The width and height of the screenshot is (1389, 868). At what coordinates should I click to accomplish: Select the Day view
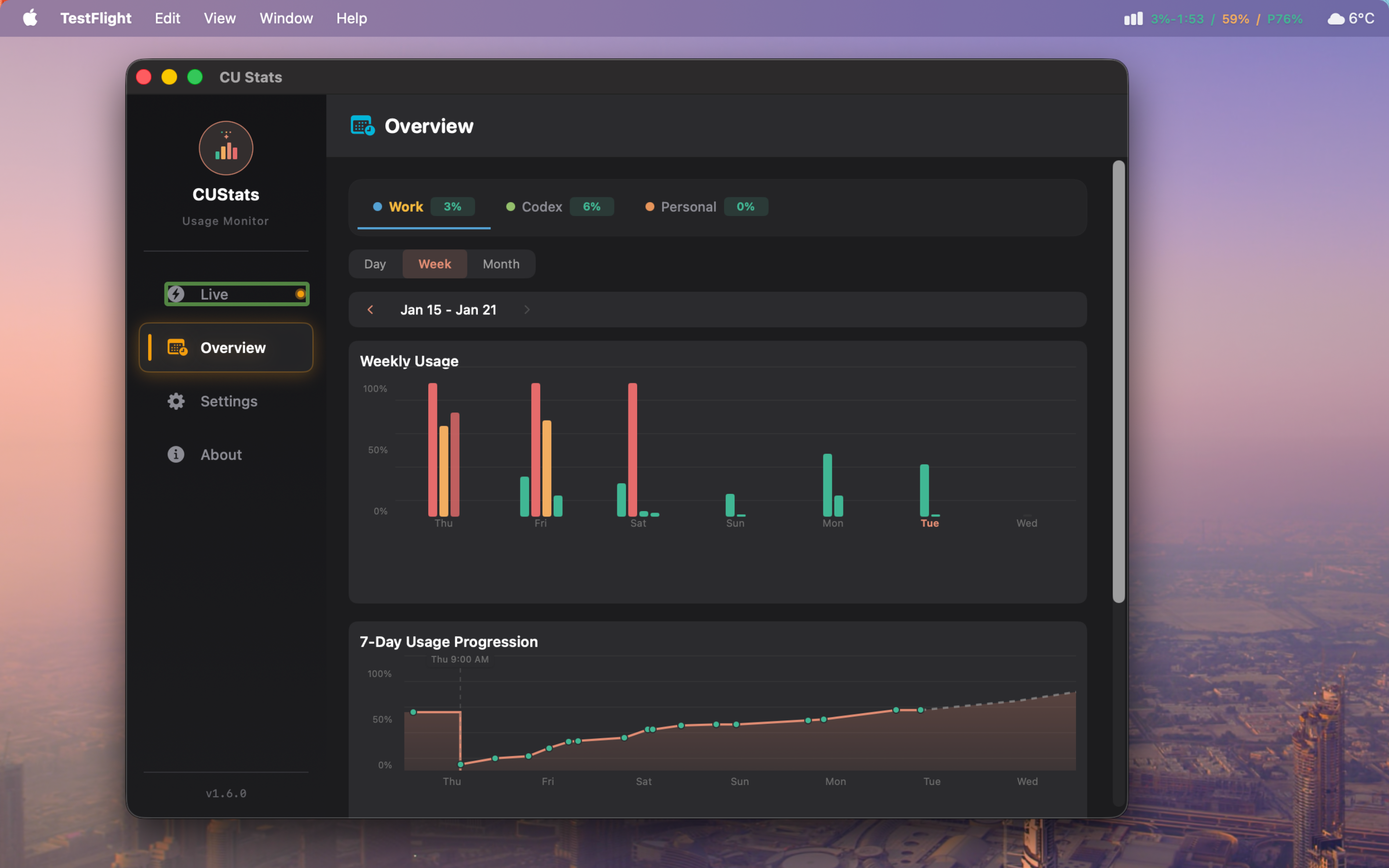(x=375, y=263)
